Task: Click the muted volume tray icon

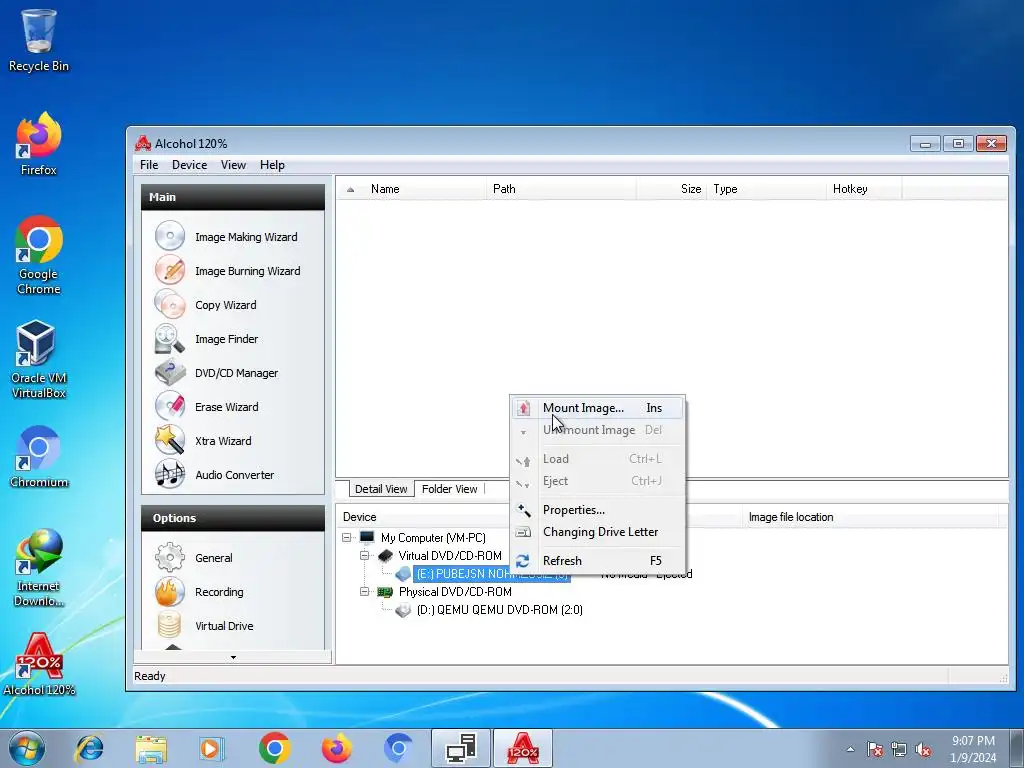Action: tap(923, 749)
